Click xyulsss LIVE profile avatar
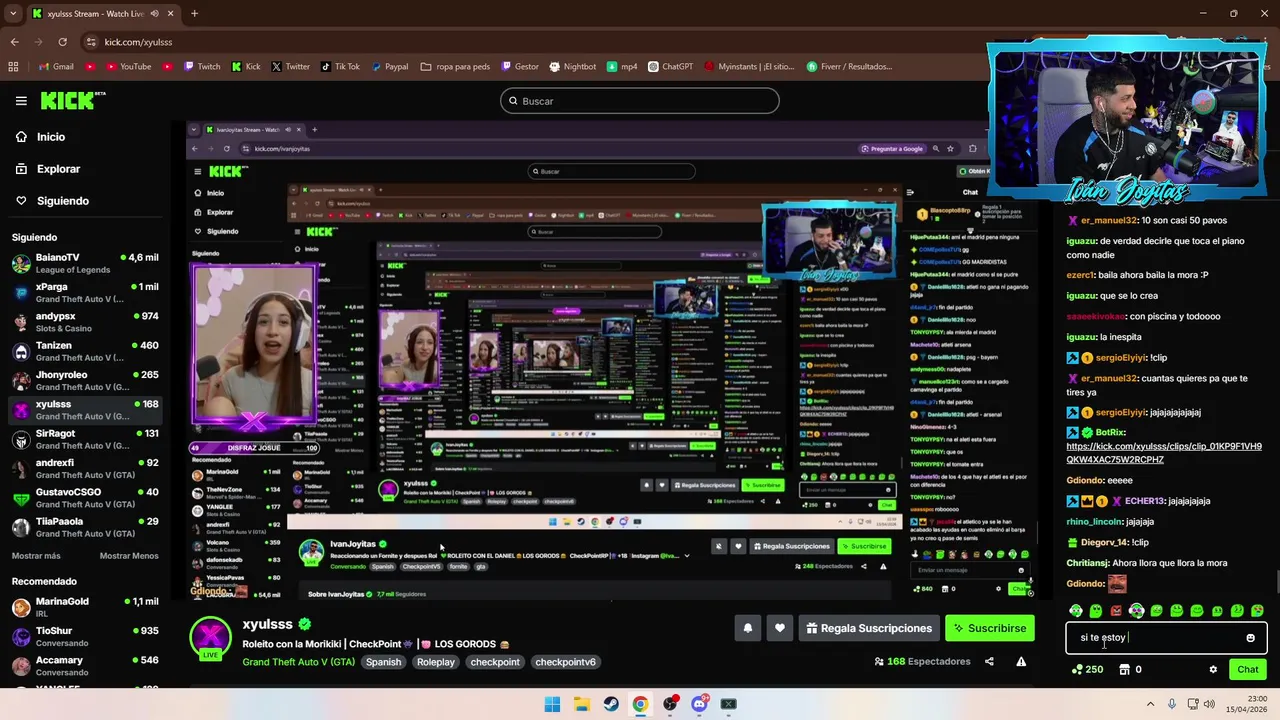The width and height of the screenshot is (1280, 720). pyautogui.click(x=211, y=638)
